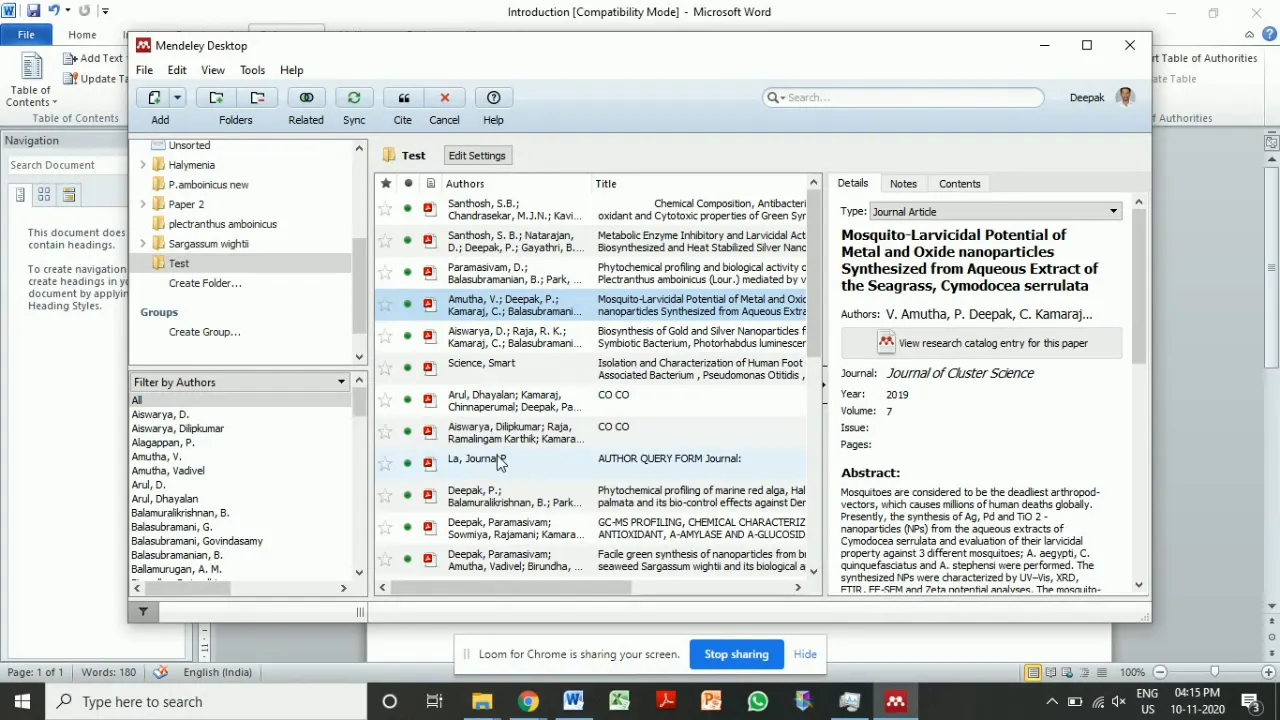The image size is (1280, 720).
Task: Open PDF icon of Aiswarya, Dilipkumar row
Action: (429, 432)
